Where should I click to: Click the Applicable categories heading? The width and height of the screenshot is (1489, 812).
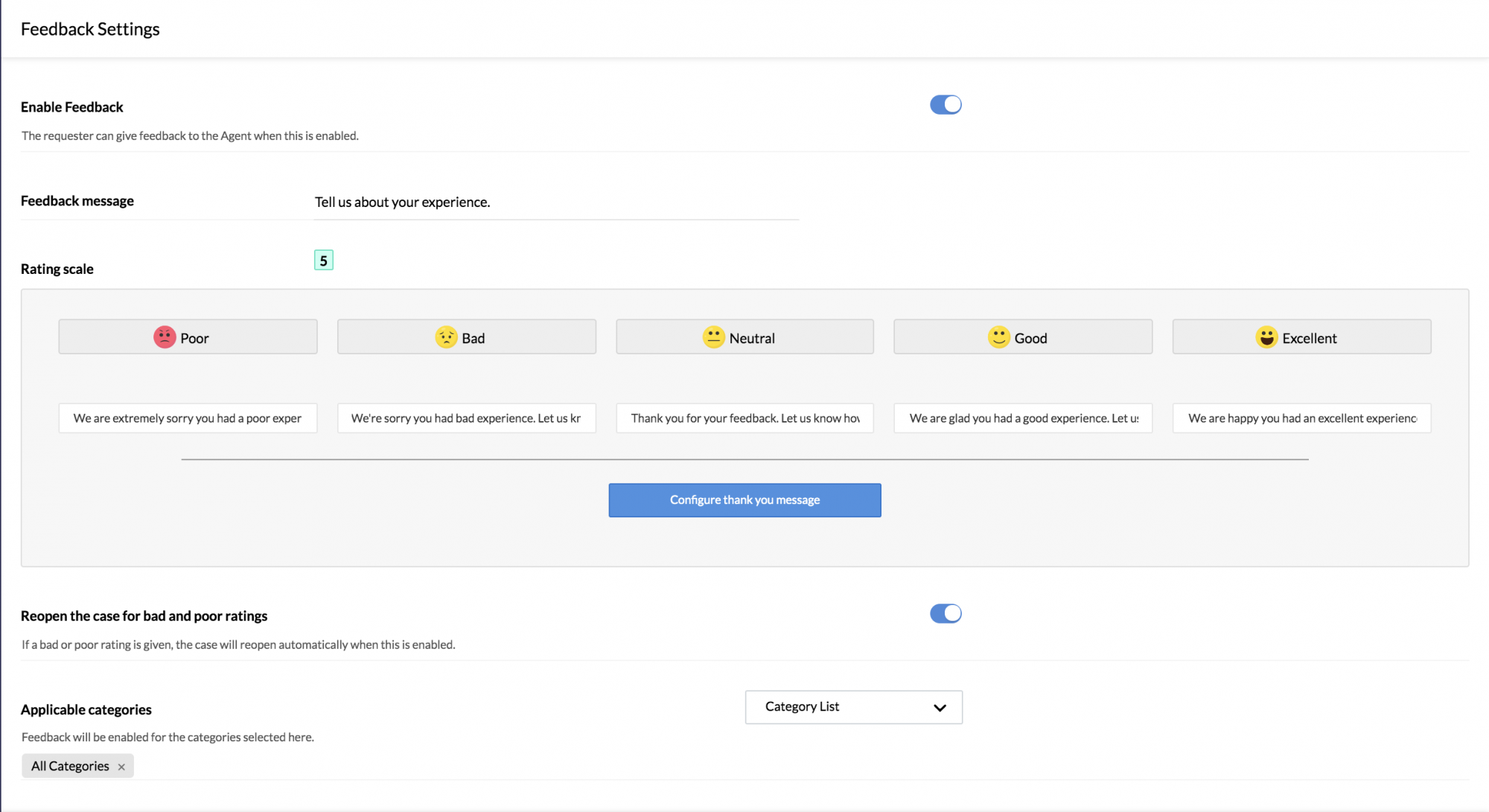(86, 710)
